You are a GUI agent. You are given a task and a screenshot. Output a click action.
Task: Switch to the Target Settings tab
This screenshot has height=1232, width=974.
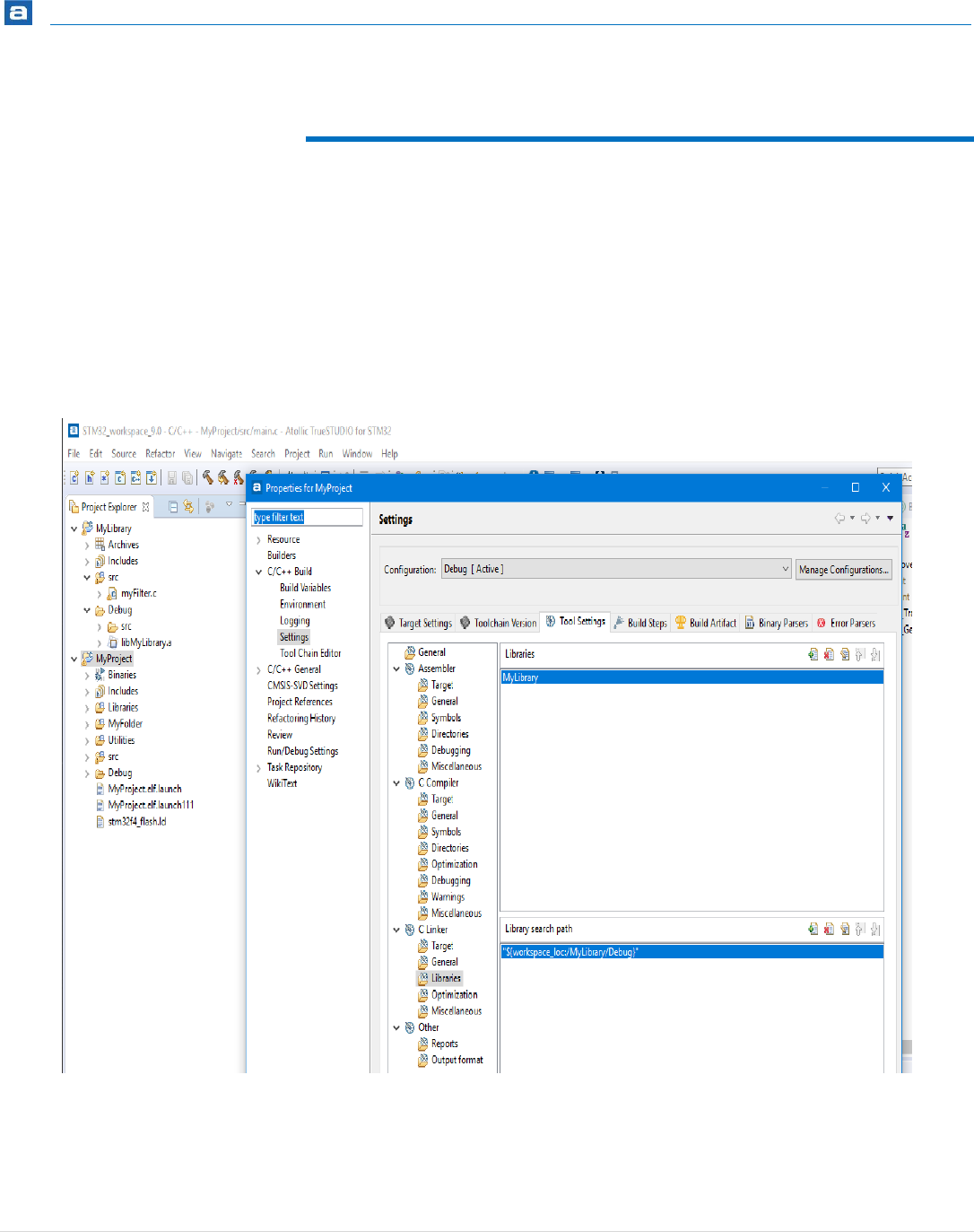pos(418,623)
